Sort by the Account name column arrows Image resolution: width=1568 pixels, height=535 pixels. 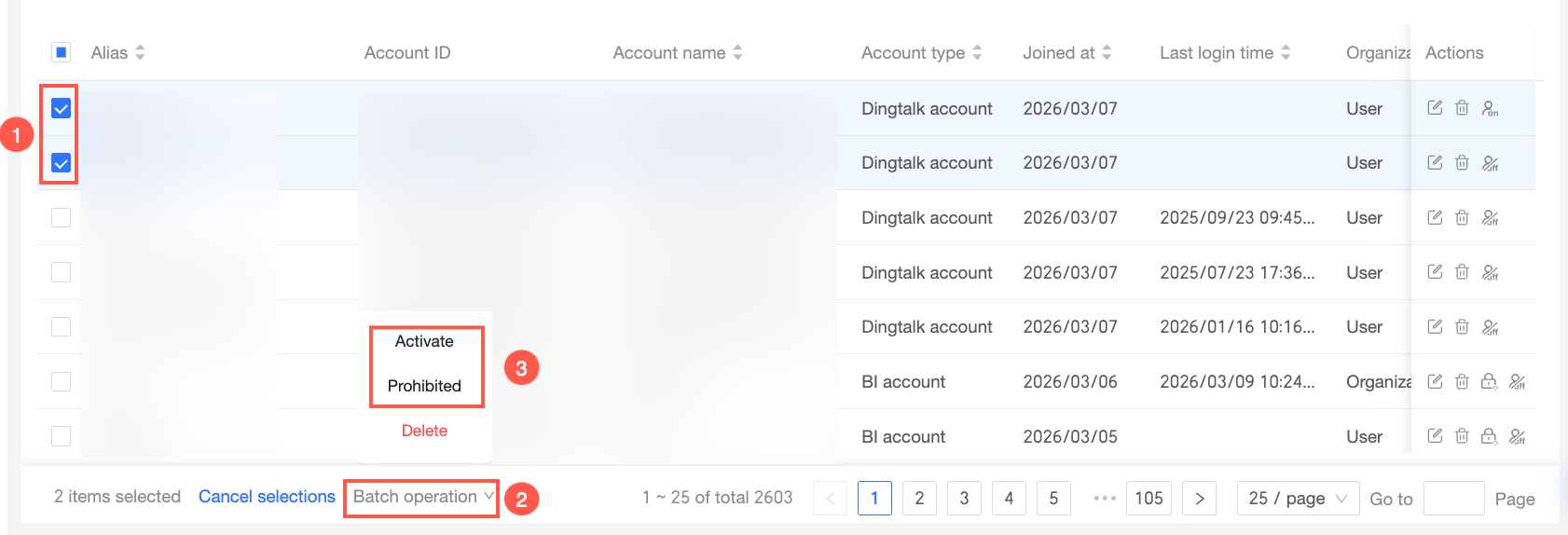(x=737, y=53)
